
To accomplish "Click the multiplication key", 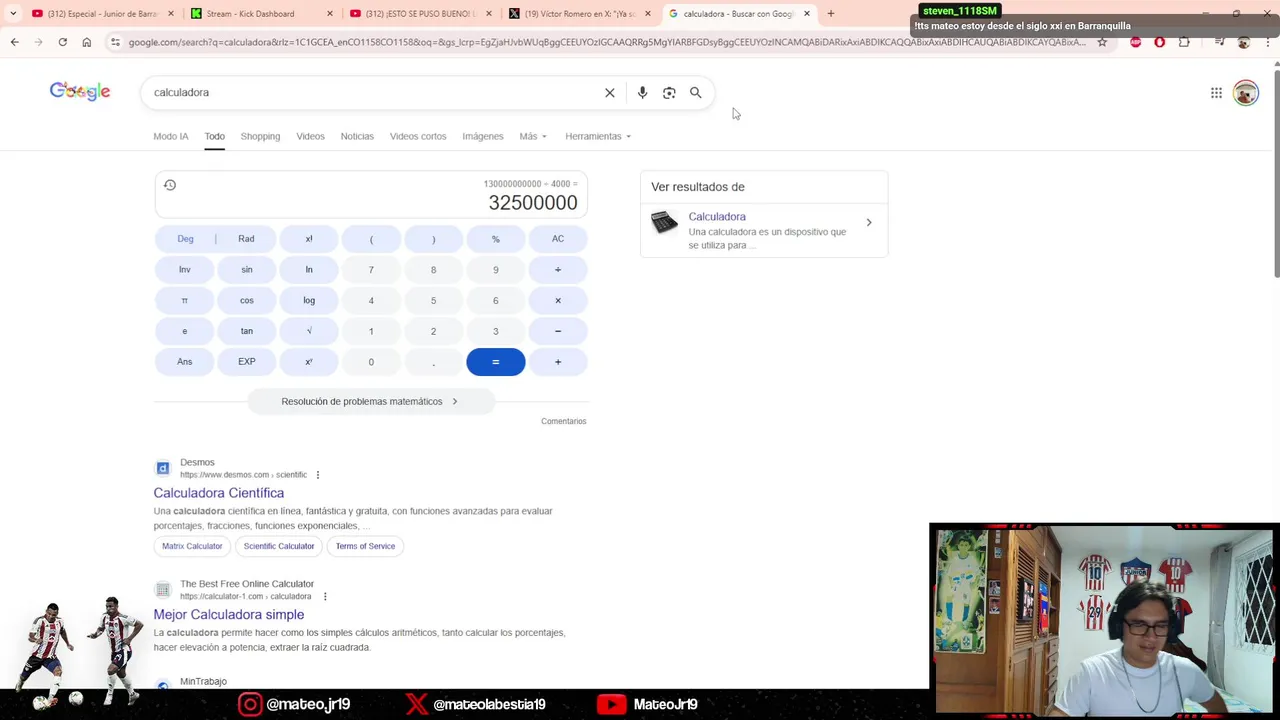I will coord(558,301).
